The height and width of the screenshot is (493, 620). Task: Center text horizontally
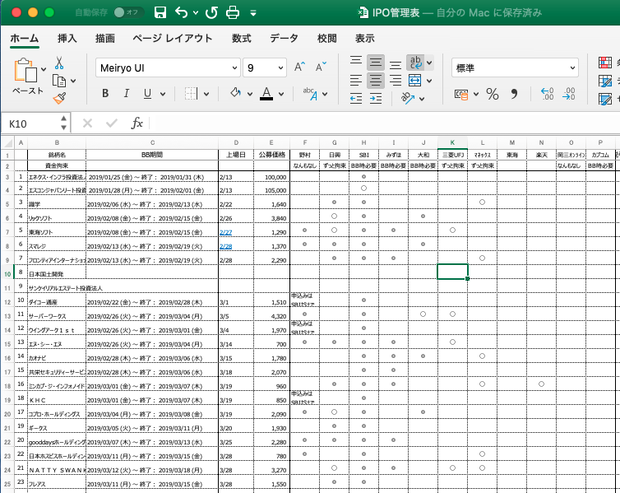point(376,81)
